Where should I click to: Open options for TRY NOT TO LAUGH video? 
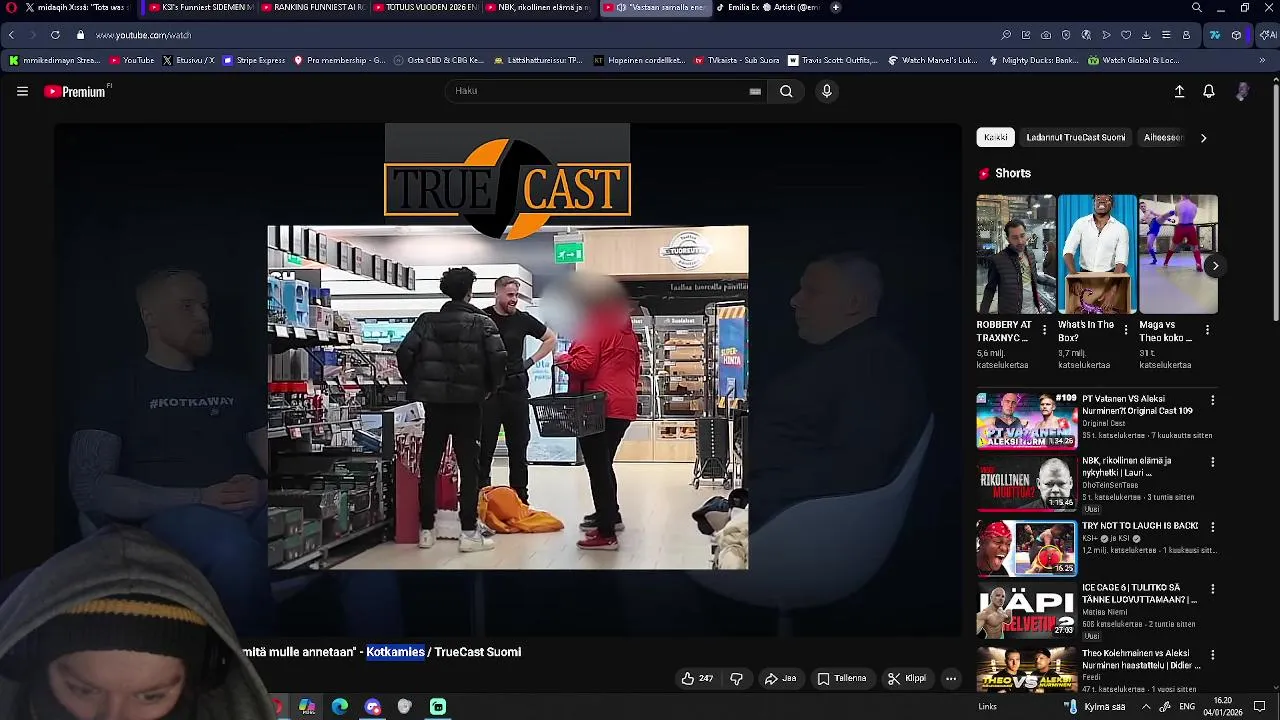[1212, 526]
